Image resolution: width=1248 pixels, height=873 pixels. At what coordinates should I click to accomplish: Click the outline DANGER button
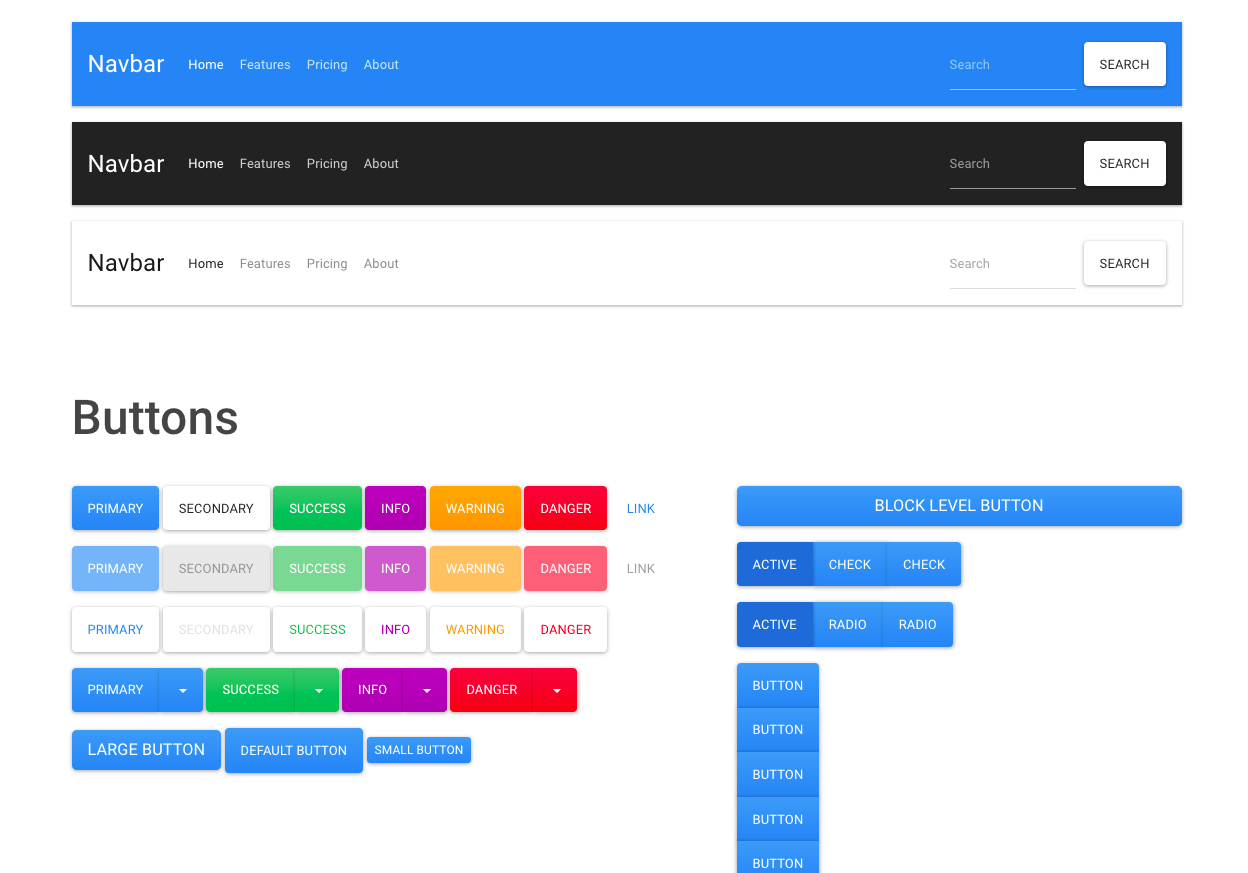[x=565, y=629]
